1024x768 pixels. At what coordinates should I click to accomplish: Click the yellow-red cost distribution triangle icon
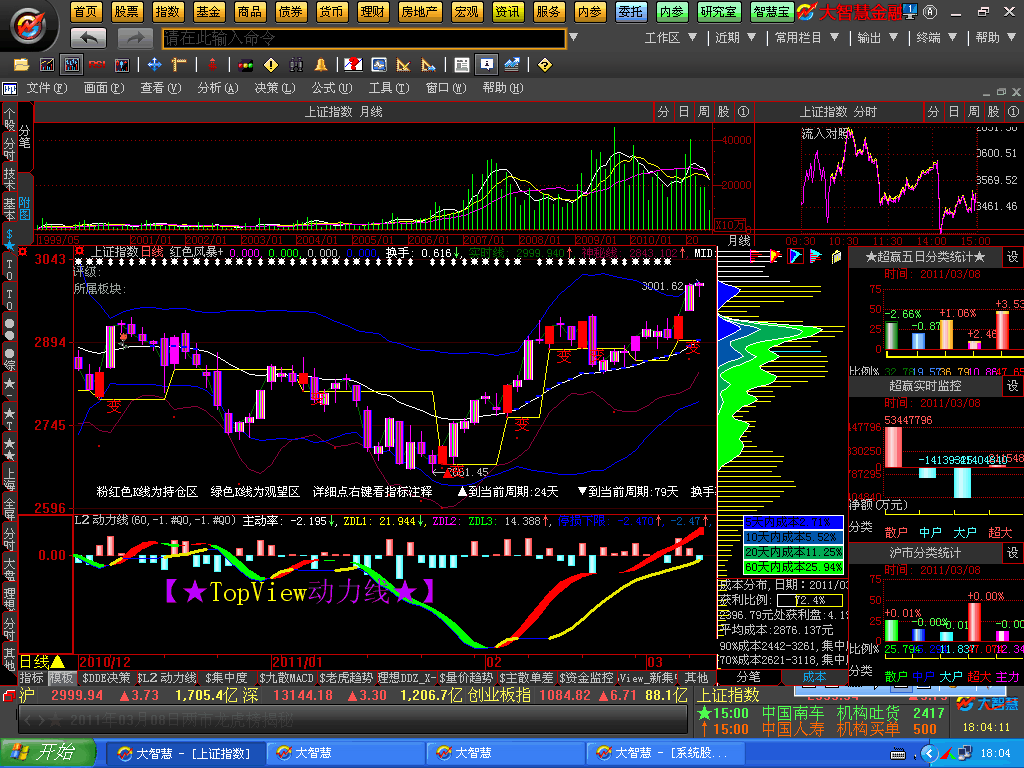[x=775, y=256]
